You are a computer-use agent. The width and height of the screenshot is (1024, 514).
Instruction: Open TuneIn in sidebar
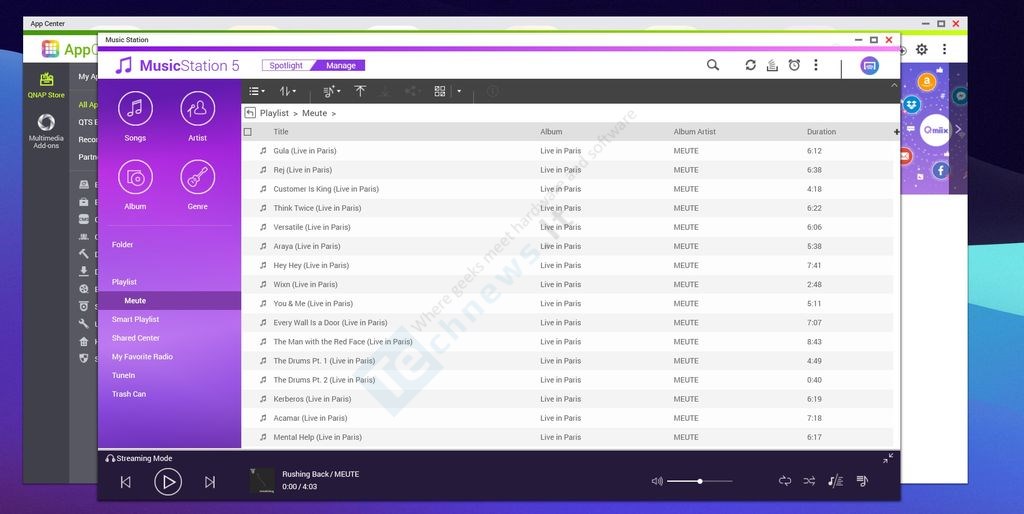pos(123,376)
